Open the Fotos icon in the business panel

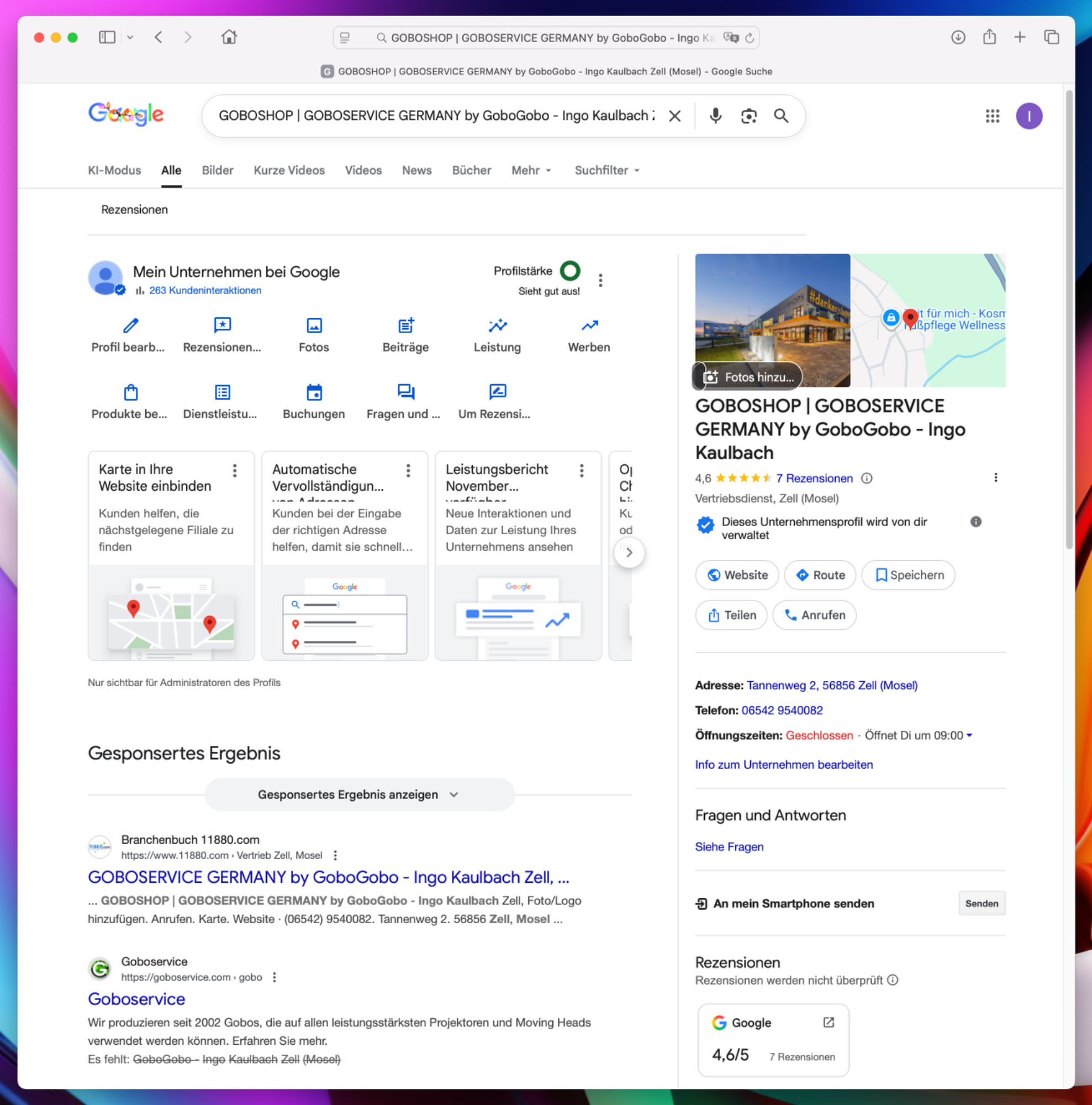314,325
